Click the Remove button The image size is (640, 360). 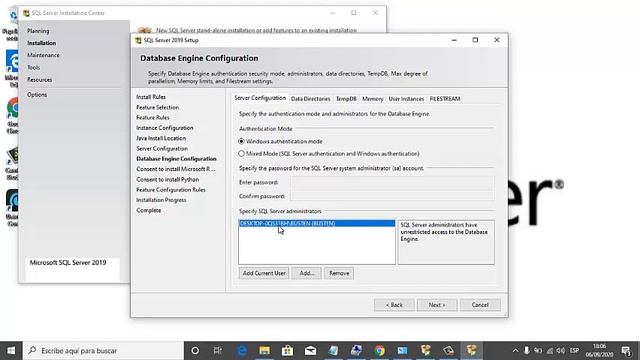coord(339,273)
